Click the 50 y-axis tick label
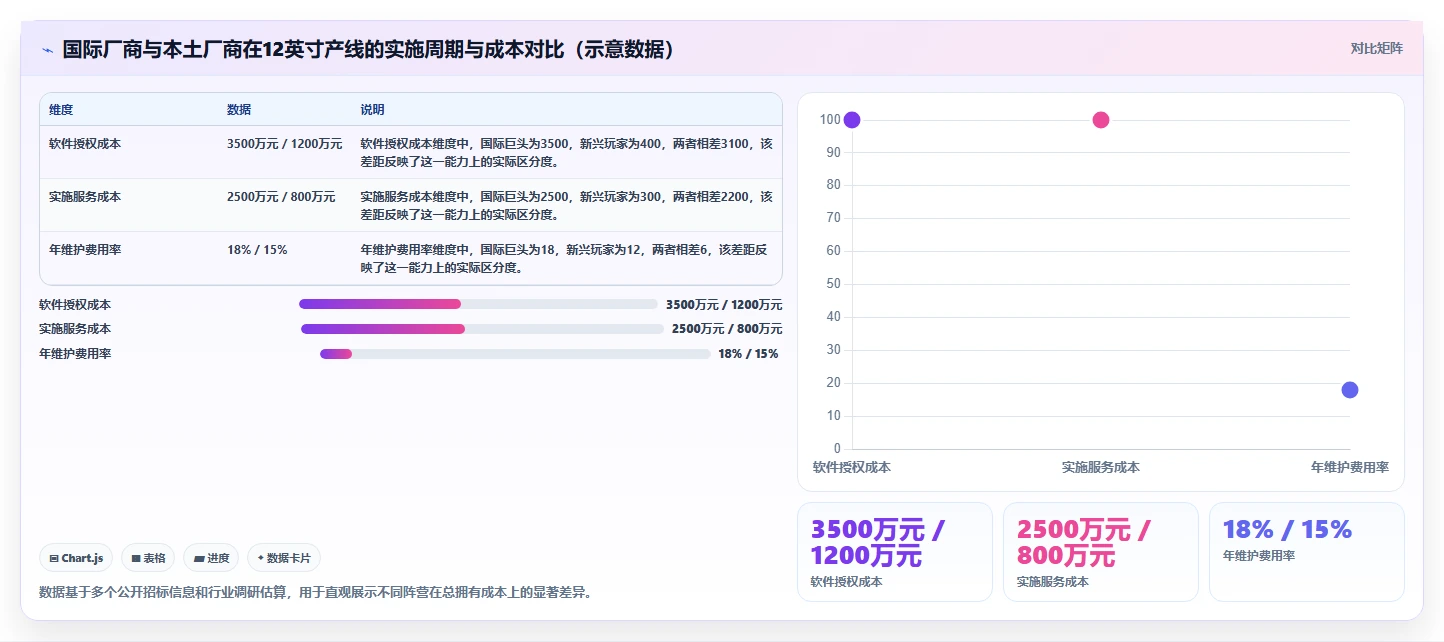 (x=833, y=284)
